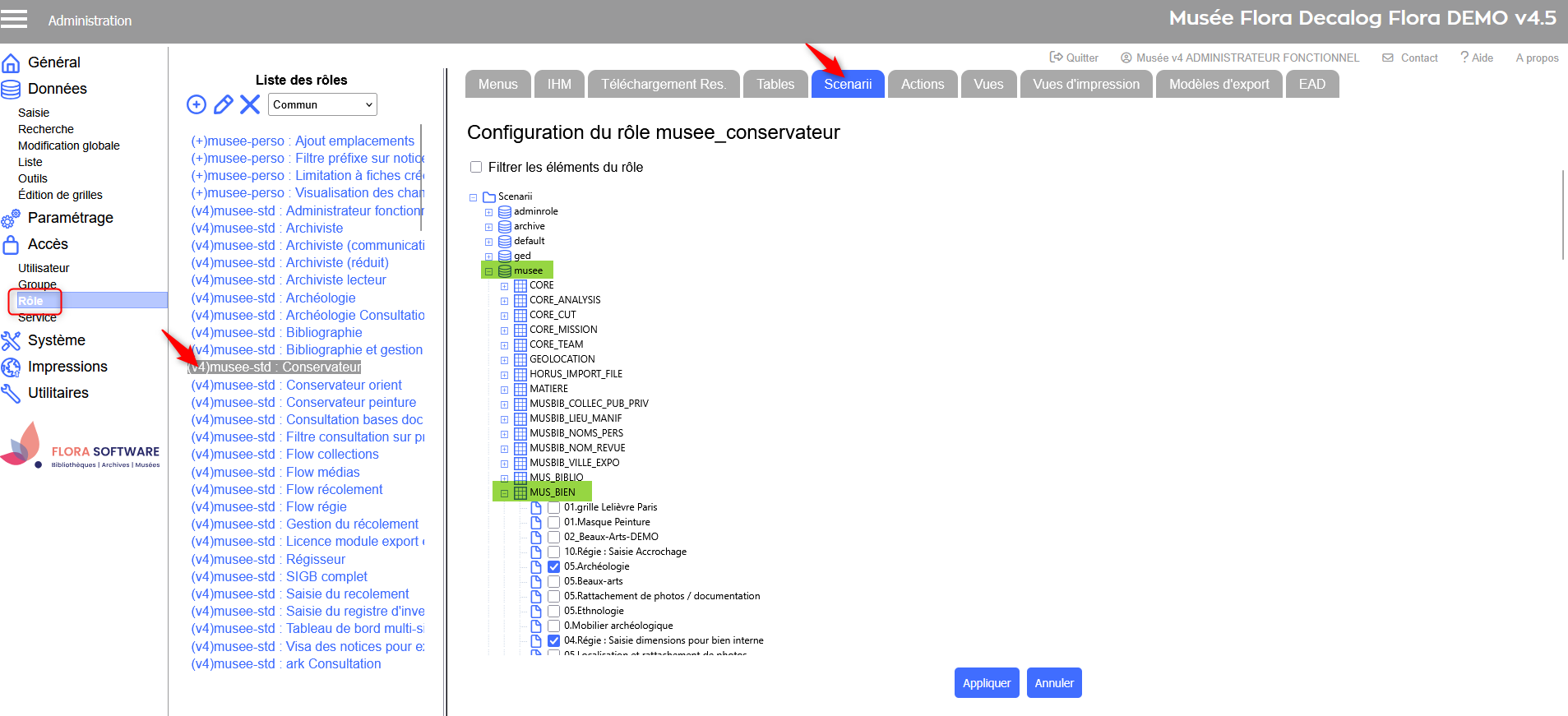Check 02_Beaux-Arts-DEMO scenario

tap(554, 538)
